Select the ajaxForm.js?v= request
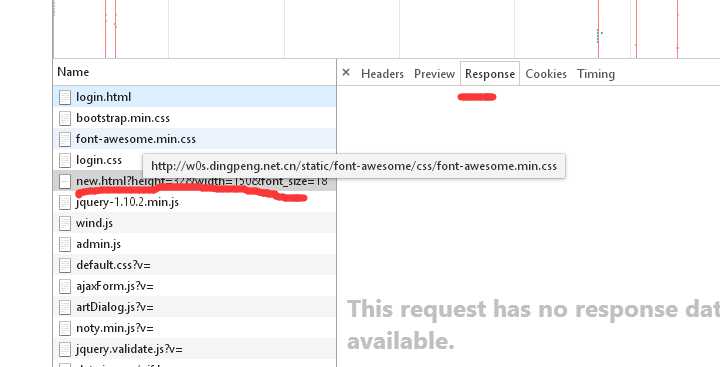This screenshot has height=367, width=720. pyautogui.click(x=195, y=287)
